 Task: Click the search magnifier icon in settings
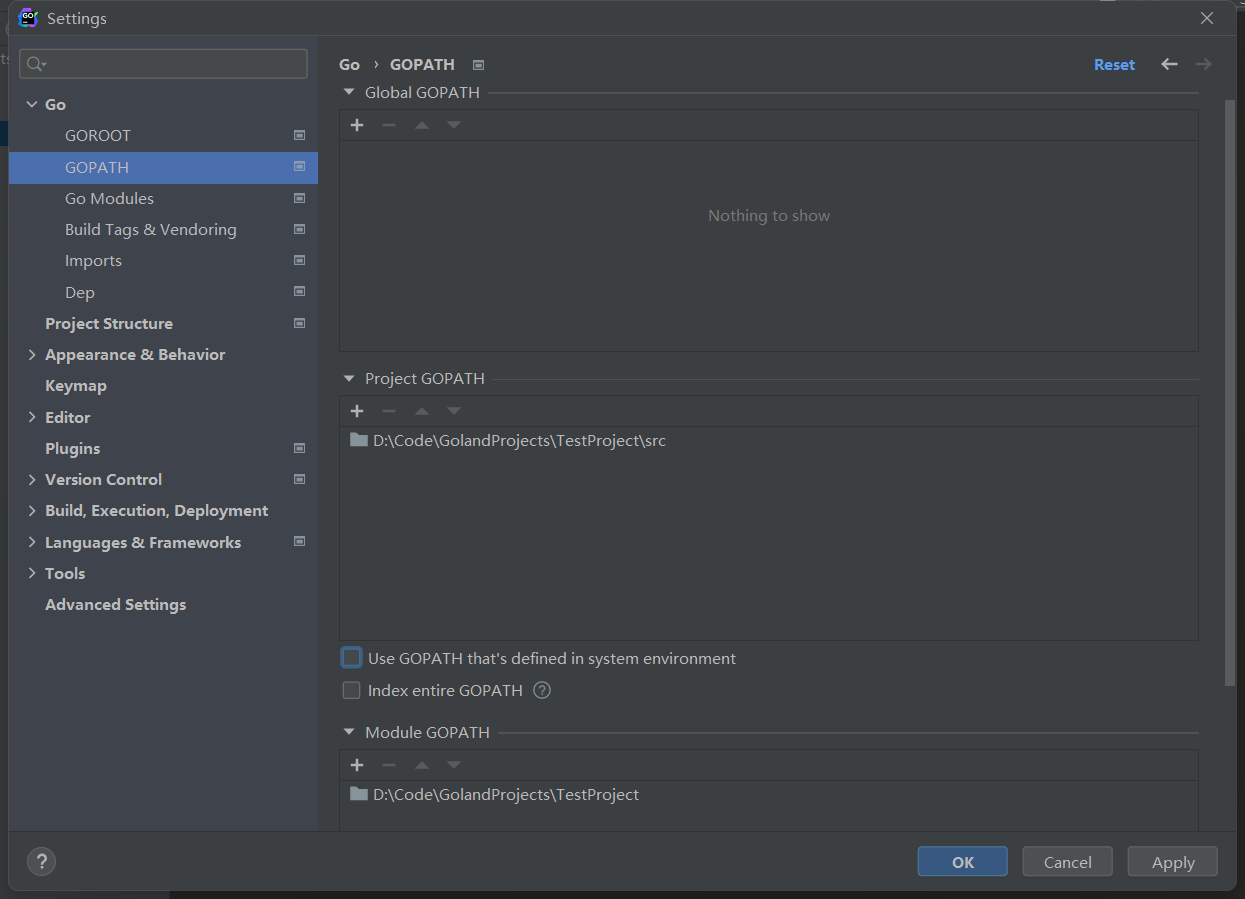tap(35, 64)
